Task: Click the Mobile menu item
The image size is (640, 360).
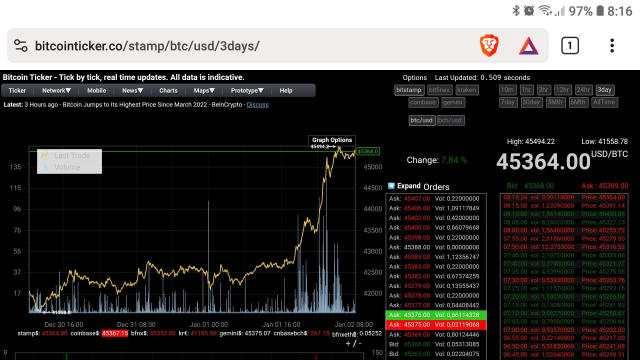Action: (x=96, y=91)
